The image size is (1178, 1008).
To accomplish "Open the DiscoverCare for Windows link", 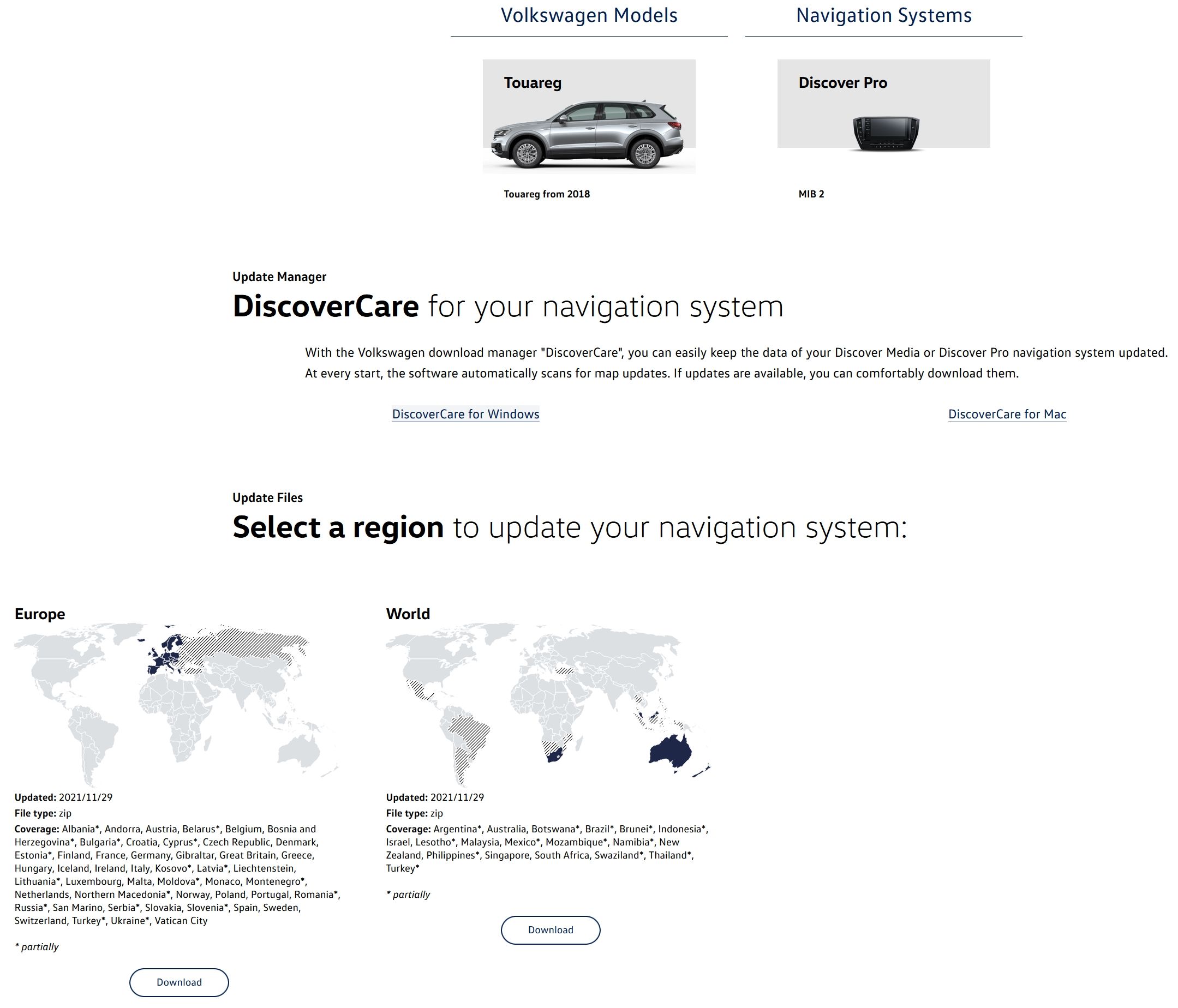I will point(465,414).
